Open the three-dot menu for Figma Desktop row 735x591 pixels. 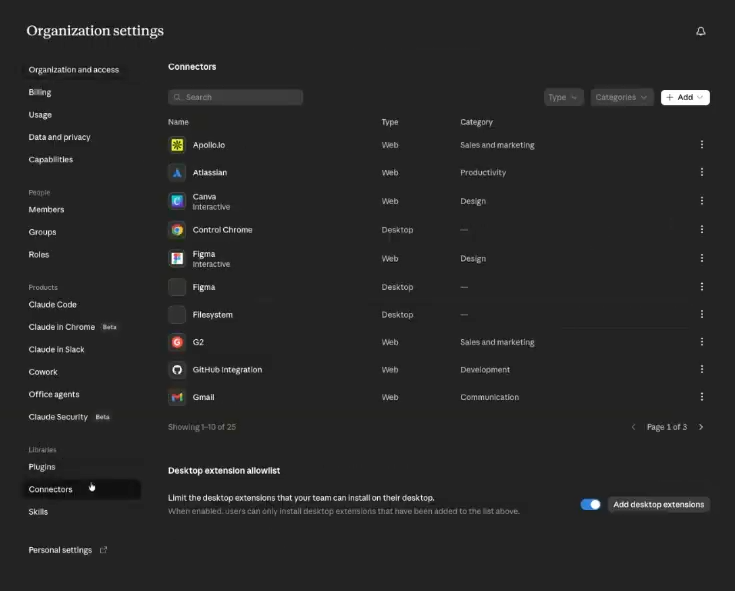[702, 286]
